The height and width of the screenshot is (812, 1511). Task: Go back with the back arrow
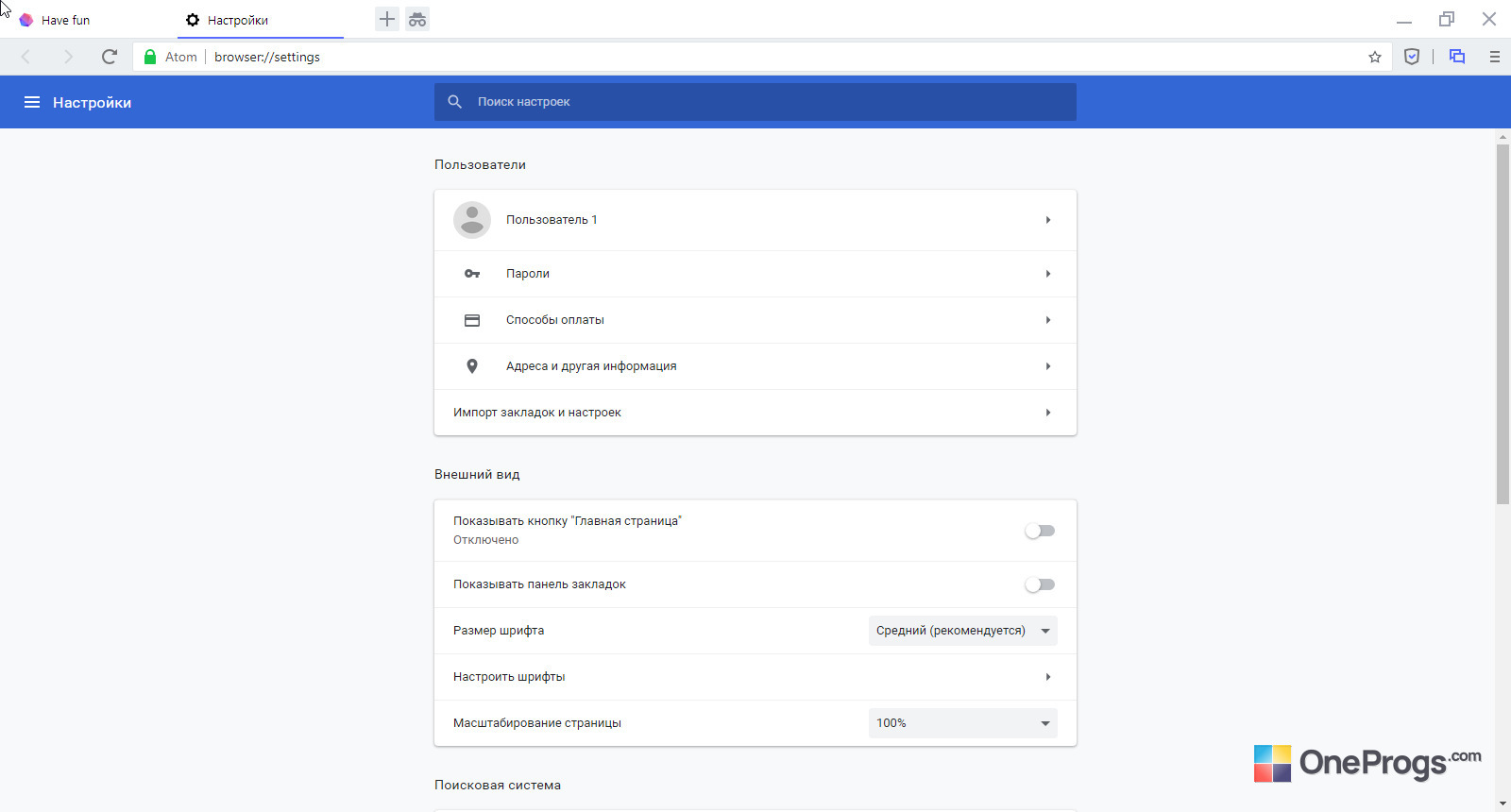(26, 57)
